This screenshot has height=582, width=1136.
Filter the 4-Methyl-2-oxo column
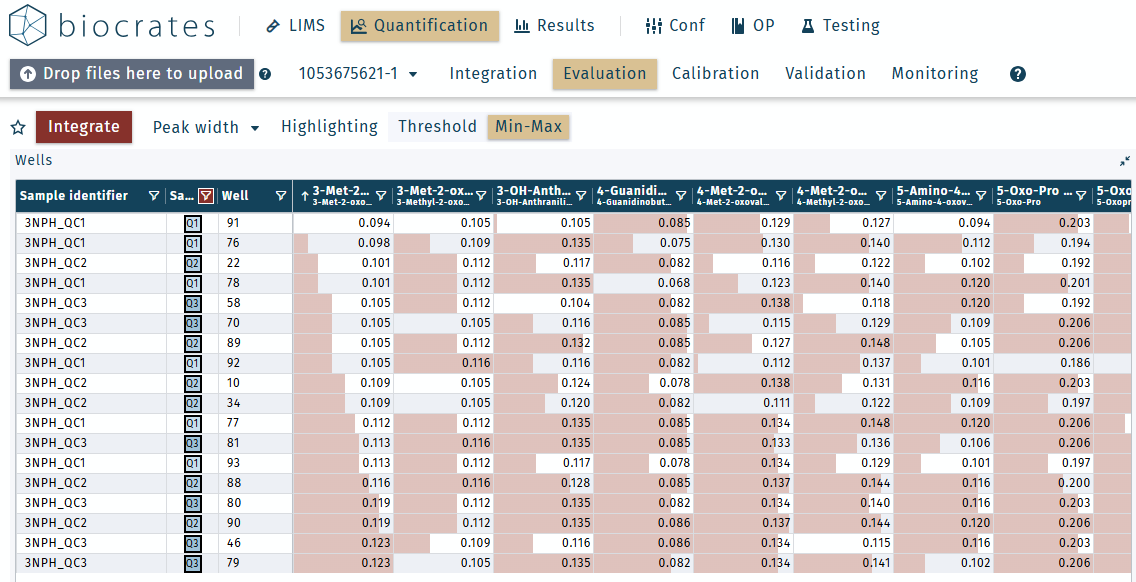point(880,196)
